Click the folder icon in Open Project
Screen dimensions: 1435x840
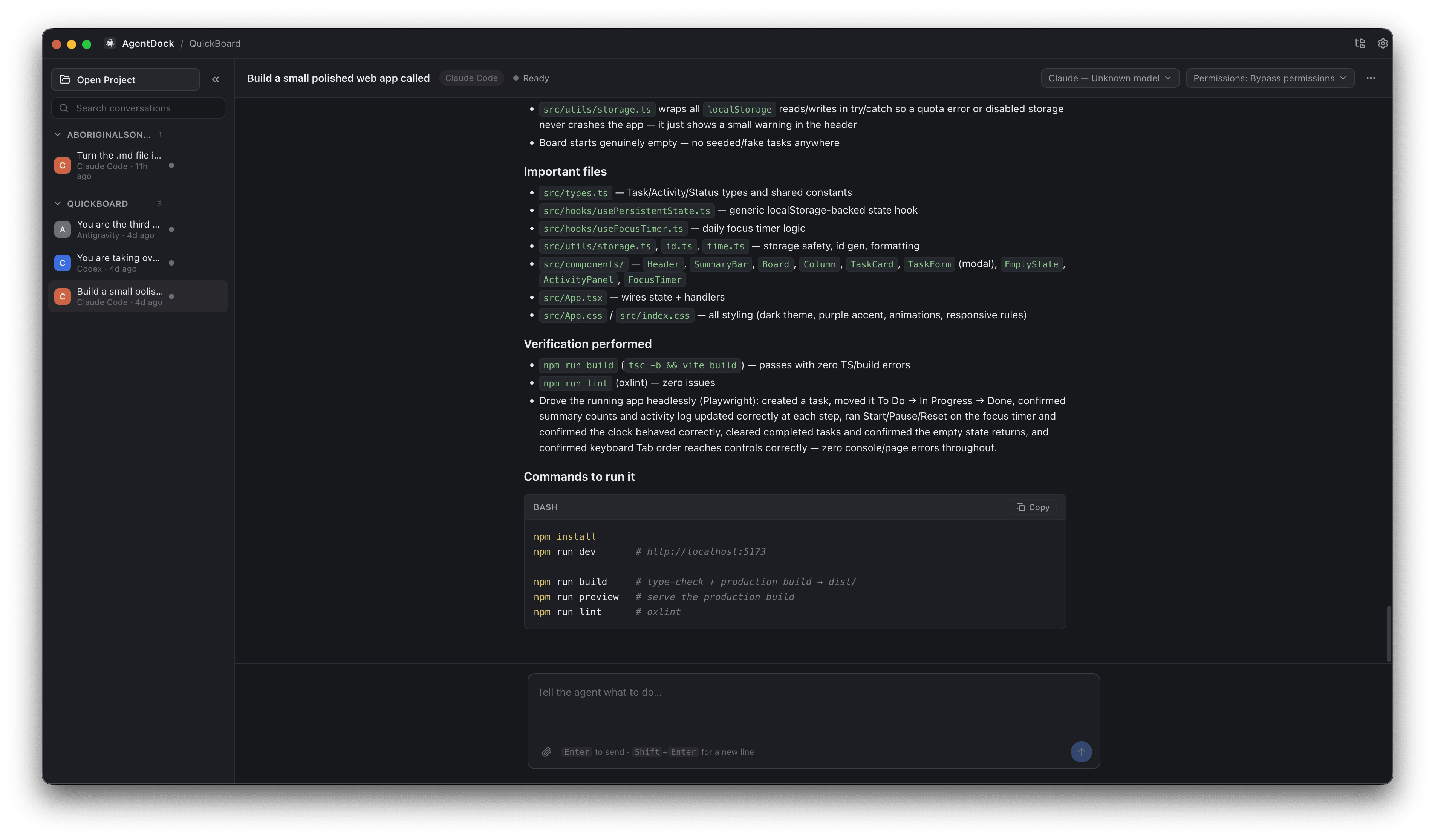(x=66, y=80)
